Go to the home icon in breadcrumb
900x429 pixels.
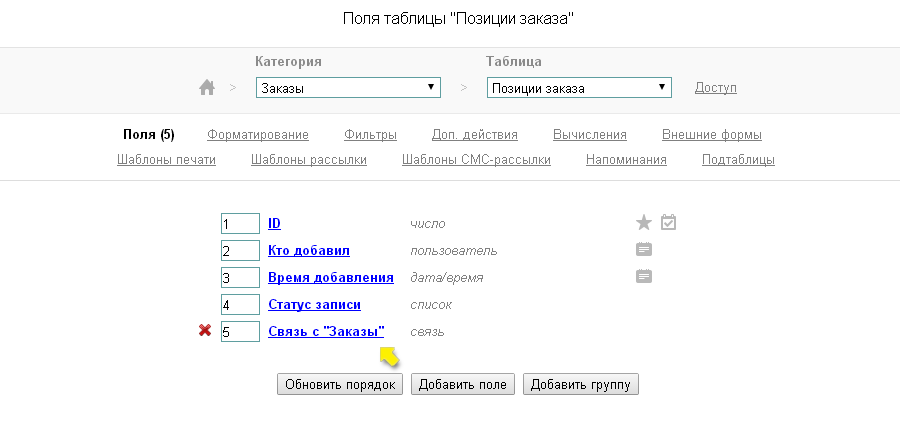coord(207,88)
